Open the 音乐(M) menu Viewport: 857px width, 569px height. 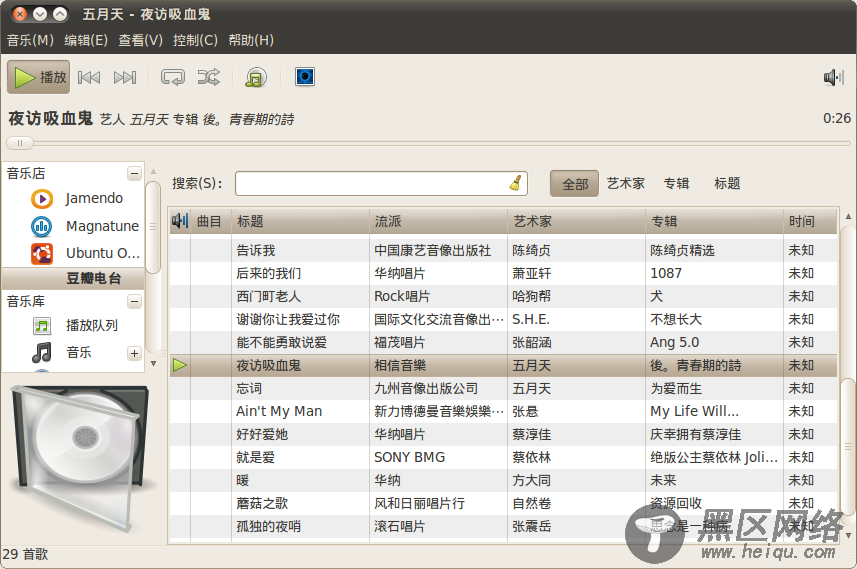coord(30,40)
